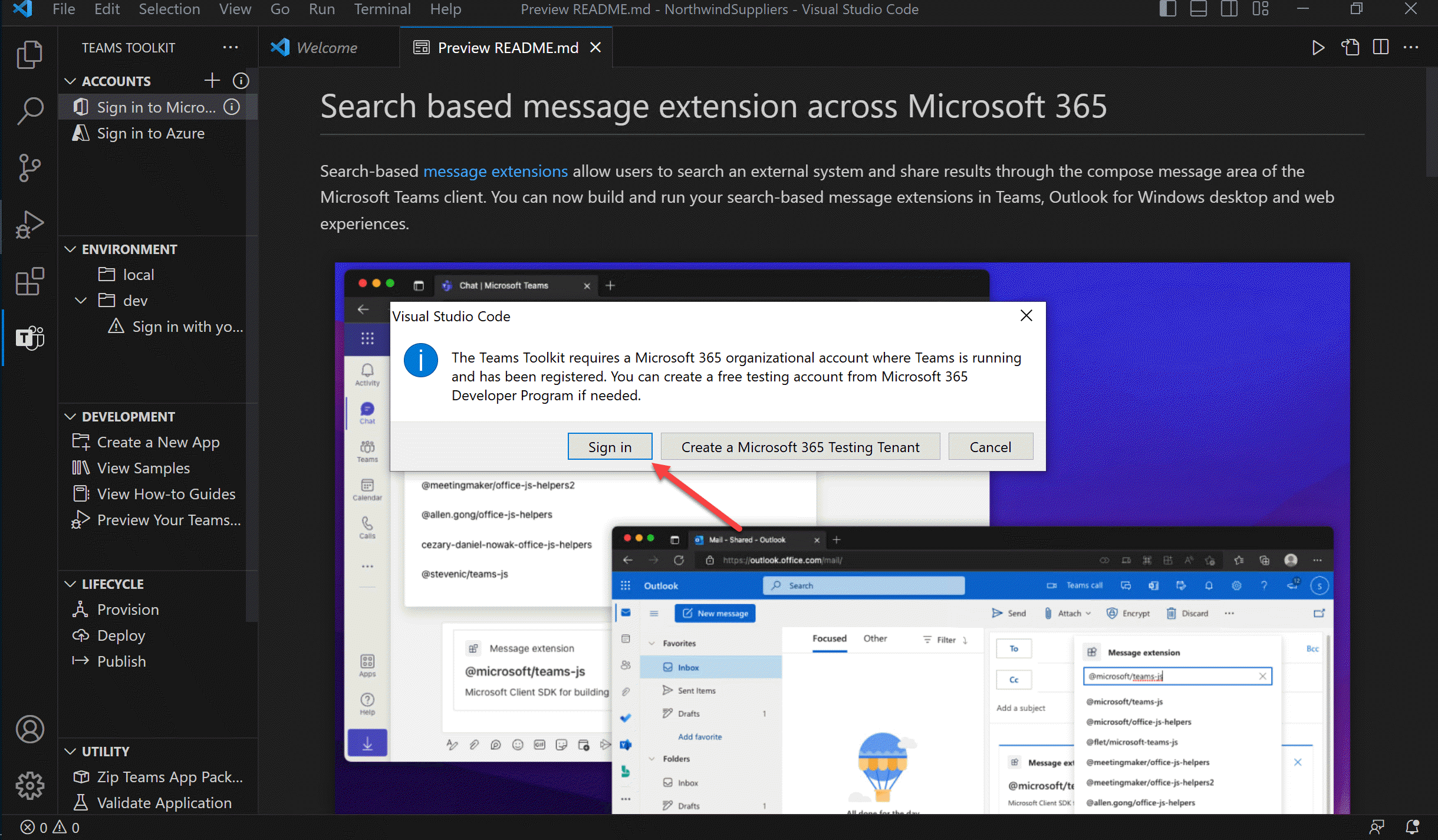
Task: Click info icon beside Sign in to Microsoft 365
Action: coord(232,107)
